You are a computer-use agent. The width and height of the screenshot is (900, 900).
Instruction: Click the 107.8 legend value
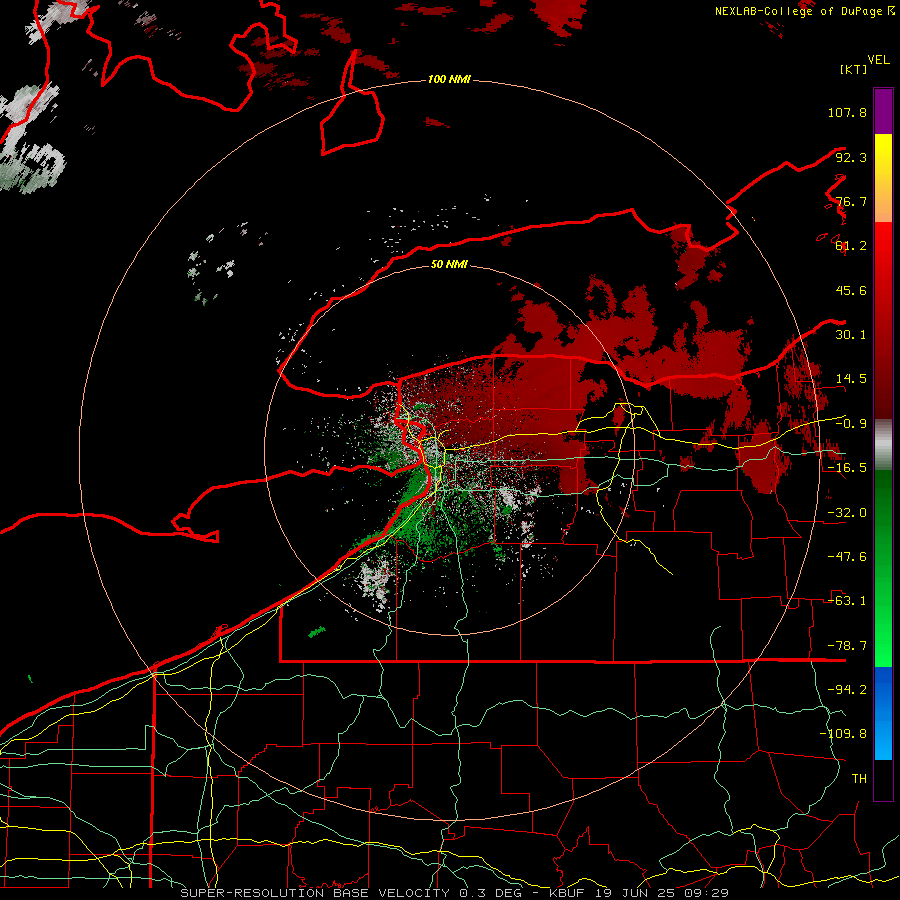[x=847, y=112]
